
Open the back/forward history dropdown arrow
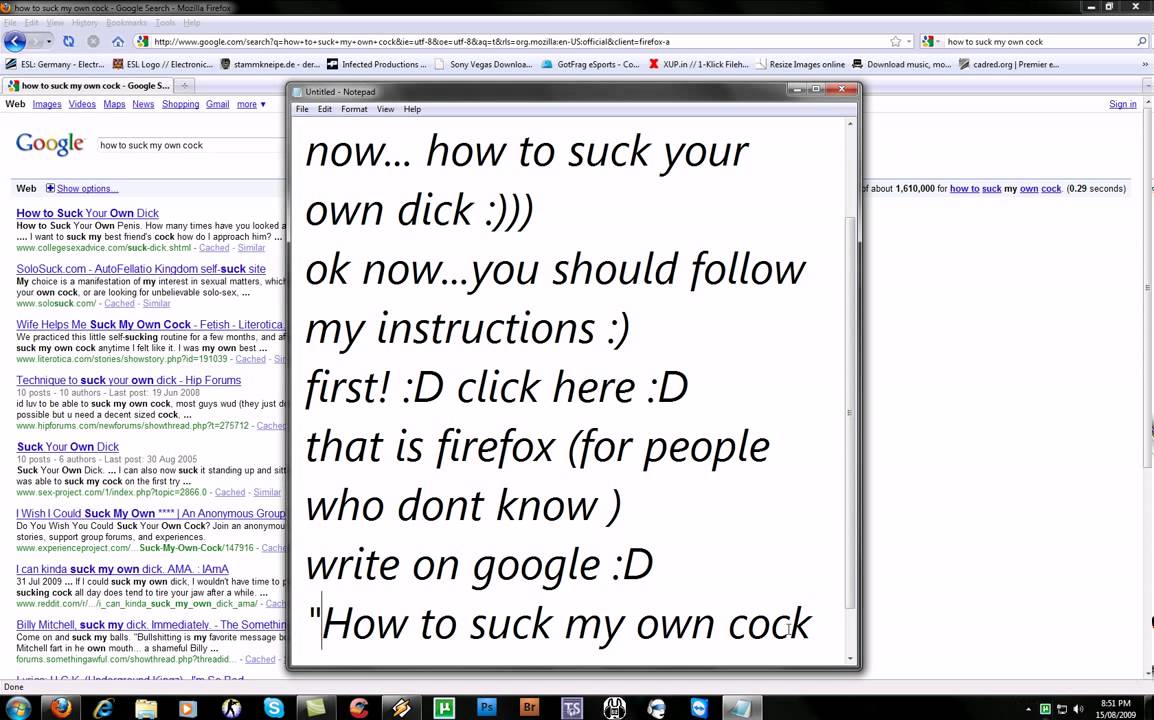point(49,42)
